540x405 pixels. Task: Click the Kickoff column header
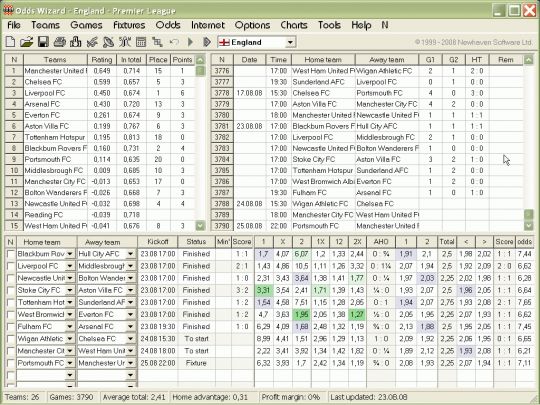point(158,242)
